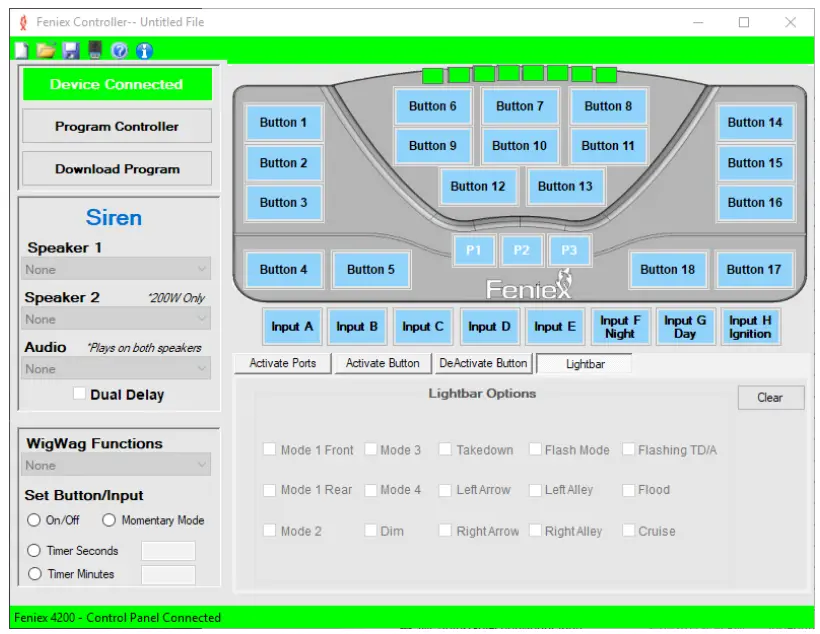
Task: Select Input H Ignition
Action: click(750, 327)
